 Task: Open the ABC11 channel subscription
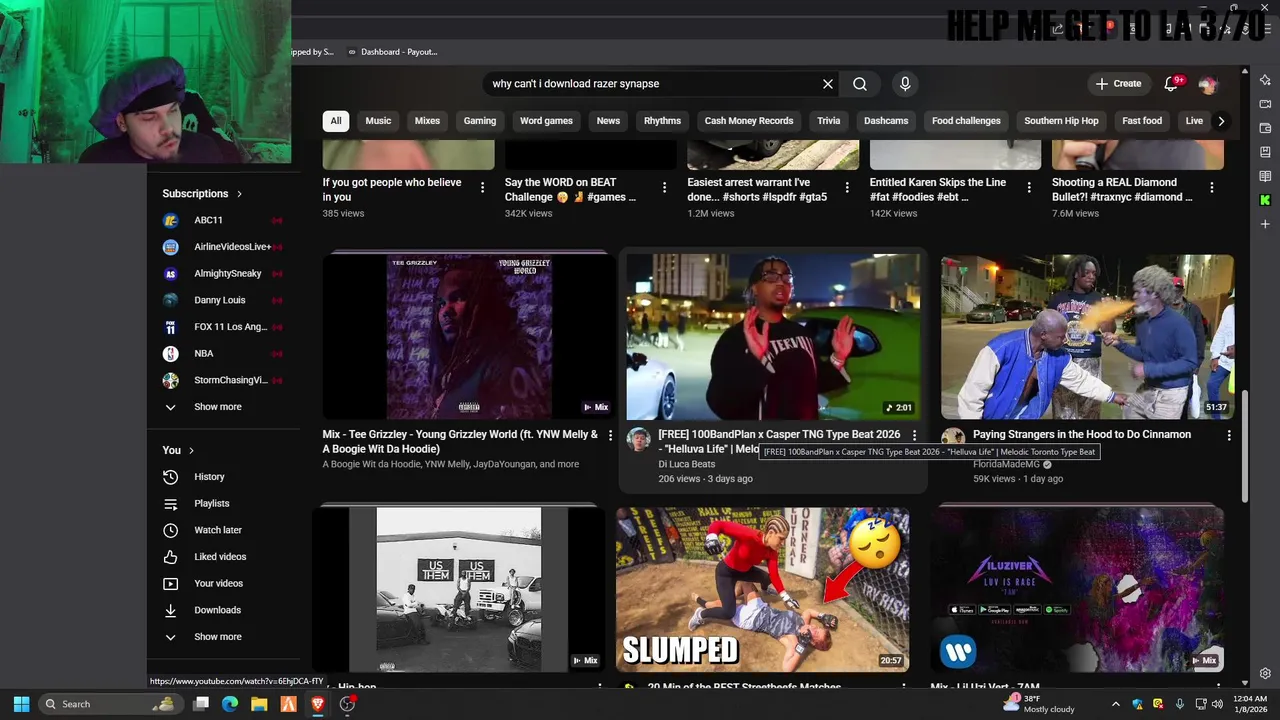[223, 220]
